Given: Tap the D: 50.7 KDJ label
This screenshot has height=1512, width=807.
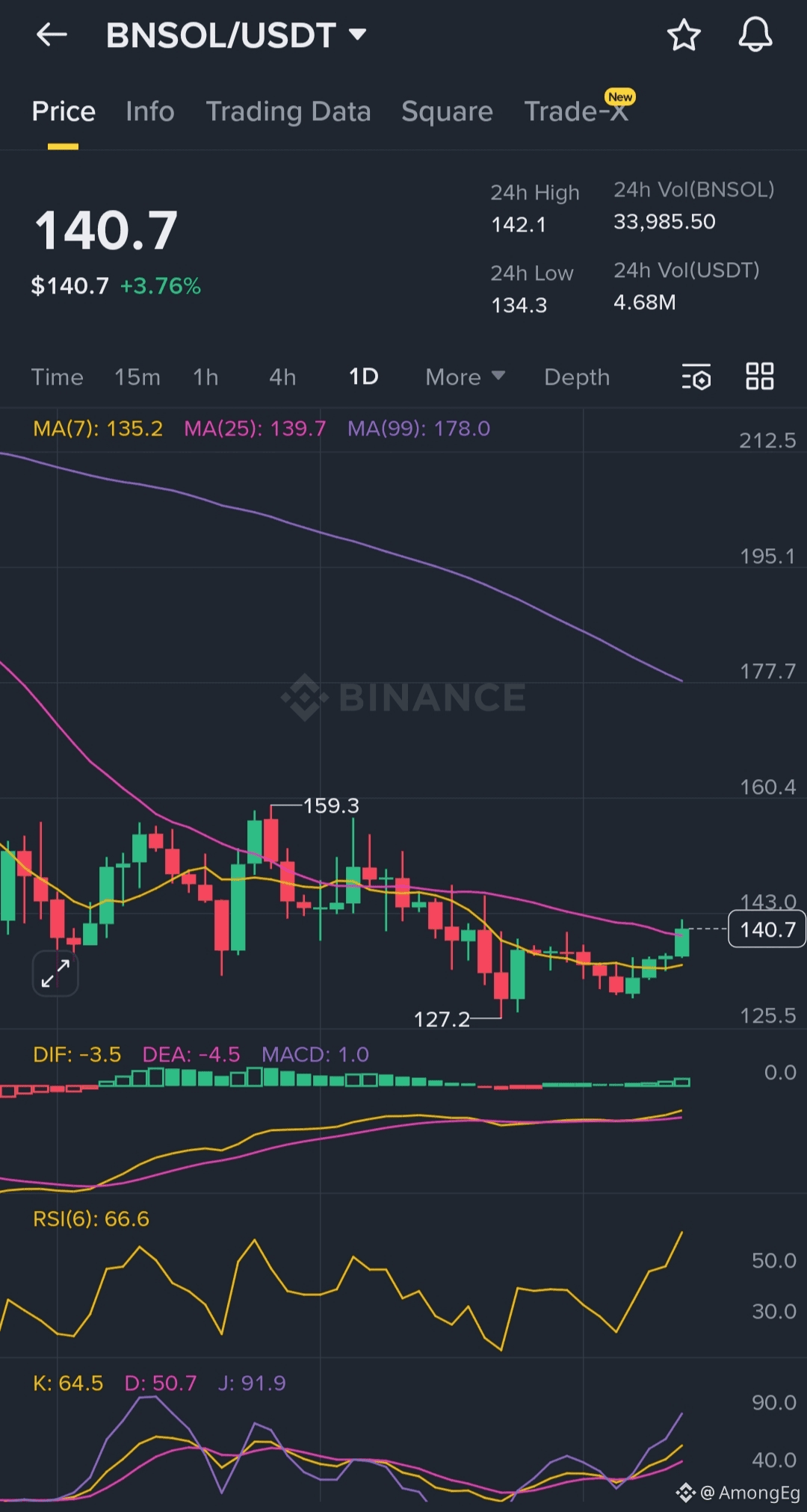Looking at the screenshot, I should click(160, 1383).
